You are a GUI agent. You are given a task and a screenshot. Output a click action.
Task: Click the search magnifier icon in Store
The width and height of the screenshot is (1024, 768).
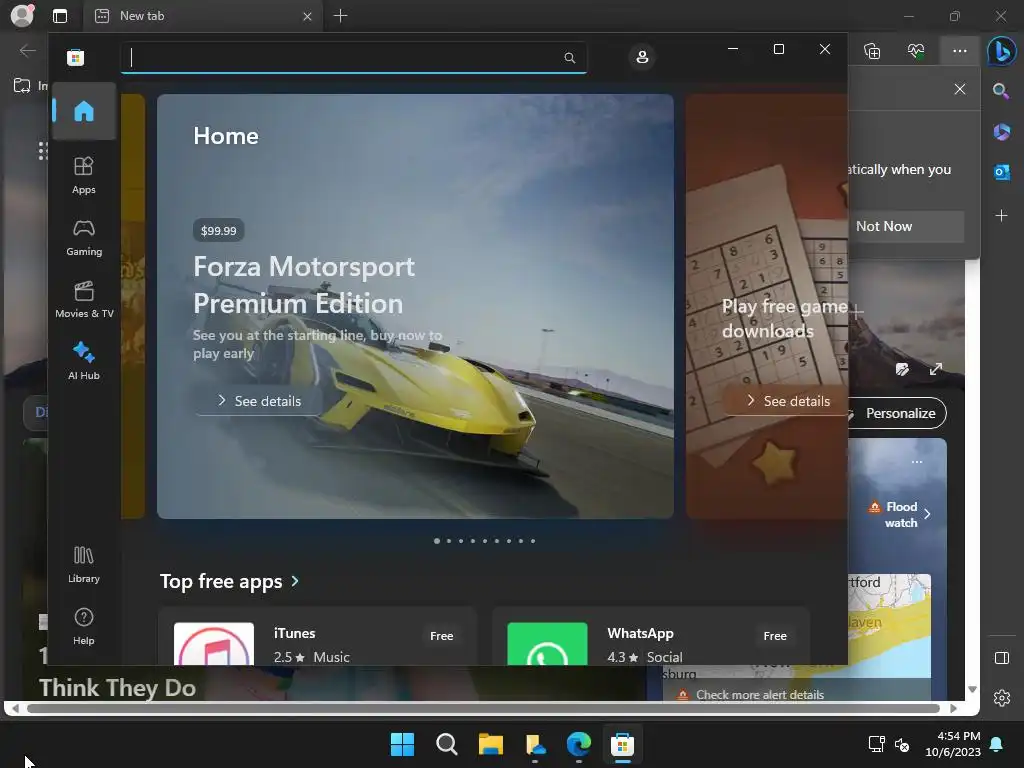(x=569, y=57)
